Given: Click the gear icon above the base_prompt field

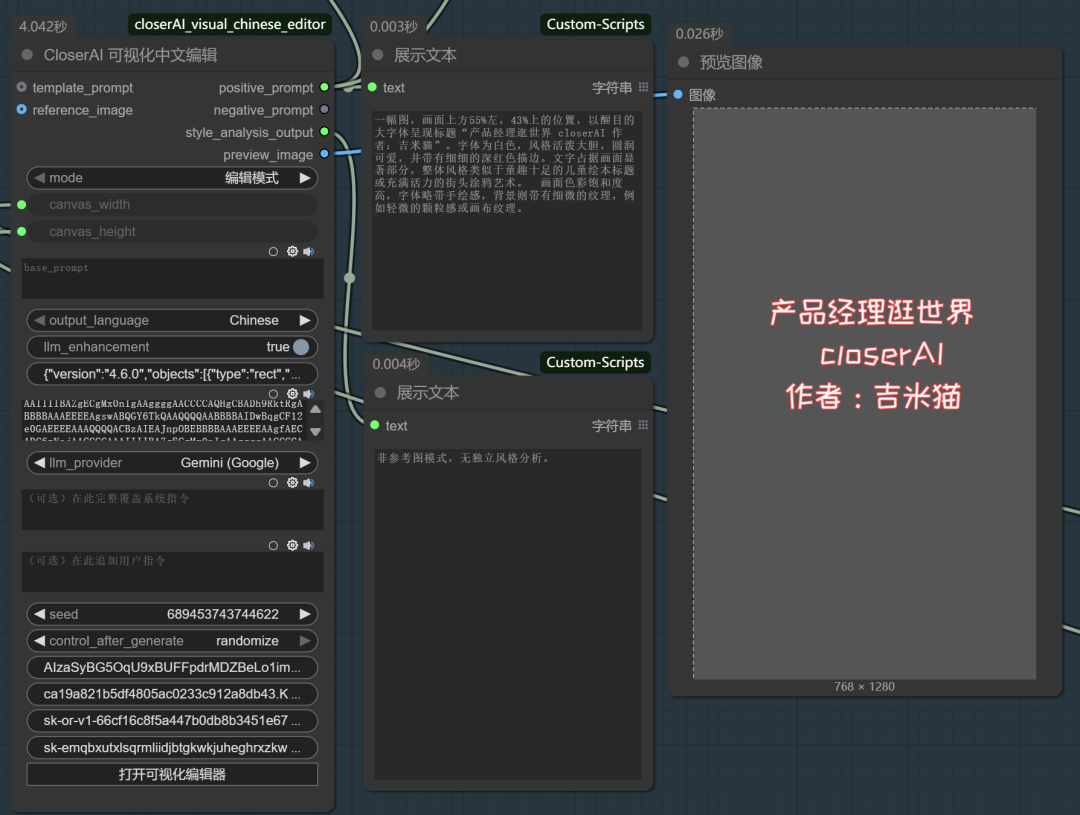Looking at the screenshot, I should point(292,251).
